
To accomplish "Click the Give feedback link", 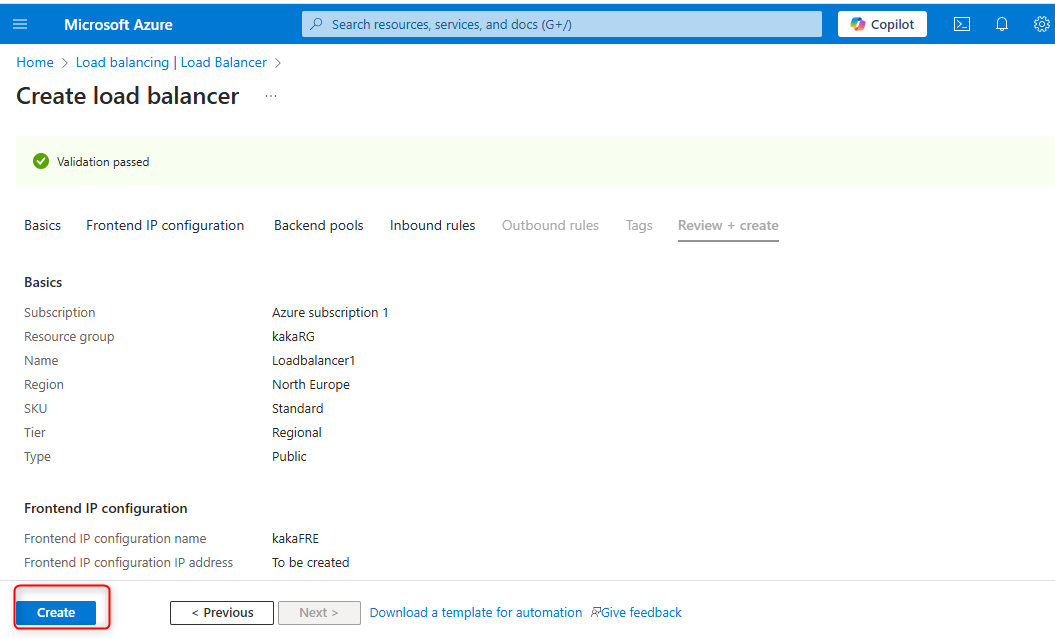I will [636, 612].
